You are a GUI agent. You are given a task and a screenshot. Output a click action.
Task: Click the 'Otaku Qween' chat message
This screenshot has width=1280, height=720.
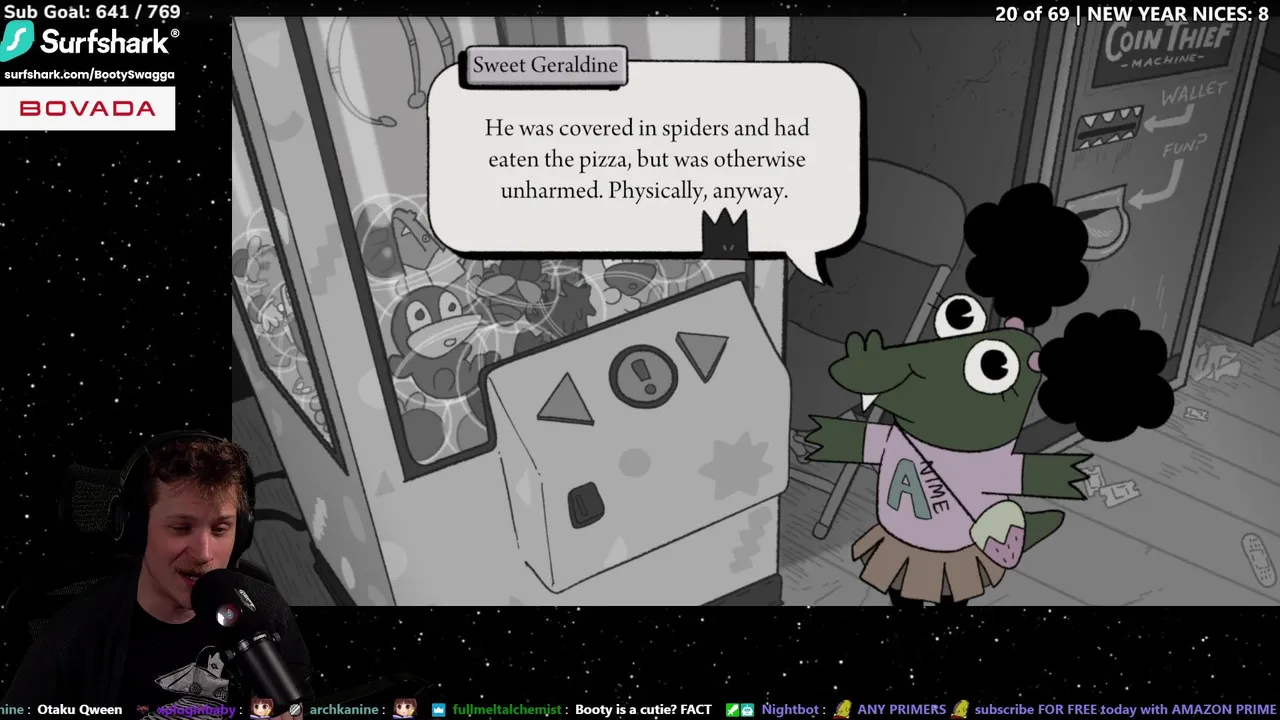[x=79, y=710]
